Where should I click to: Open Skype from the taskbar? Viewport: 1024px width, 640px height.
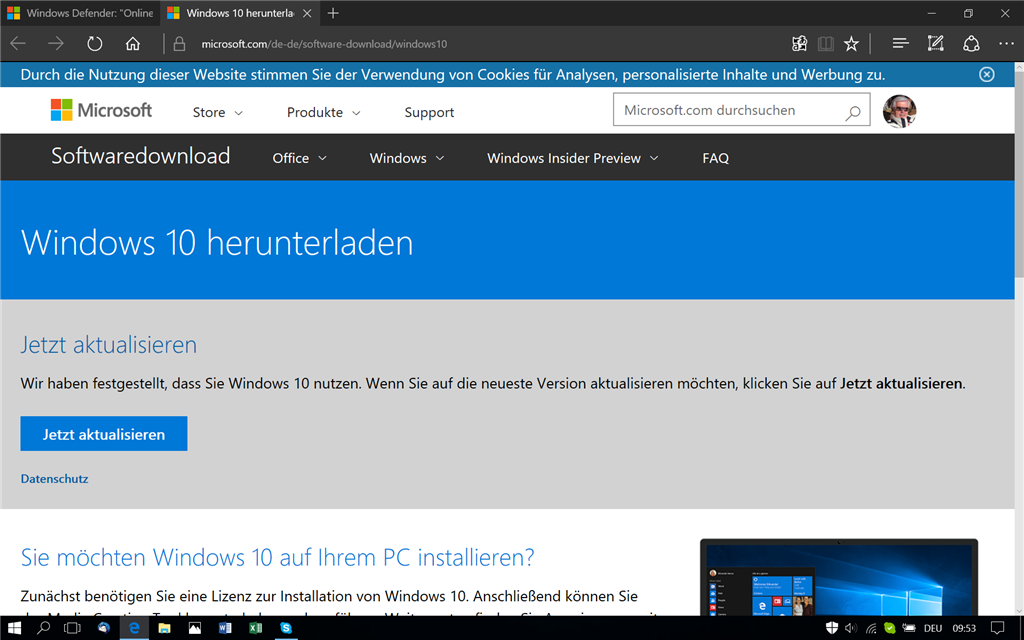[285, 628]
